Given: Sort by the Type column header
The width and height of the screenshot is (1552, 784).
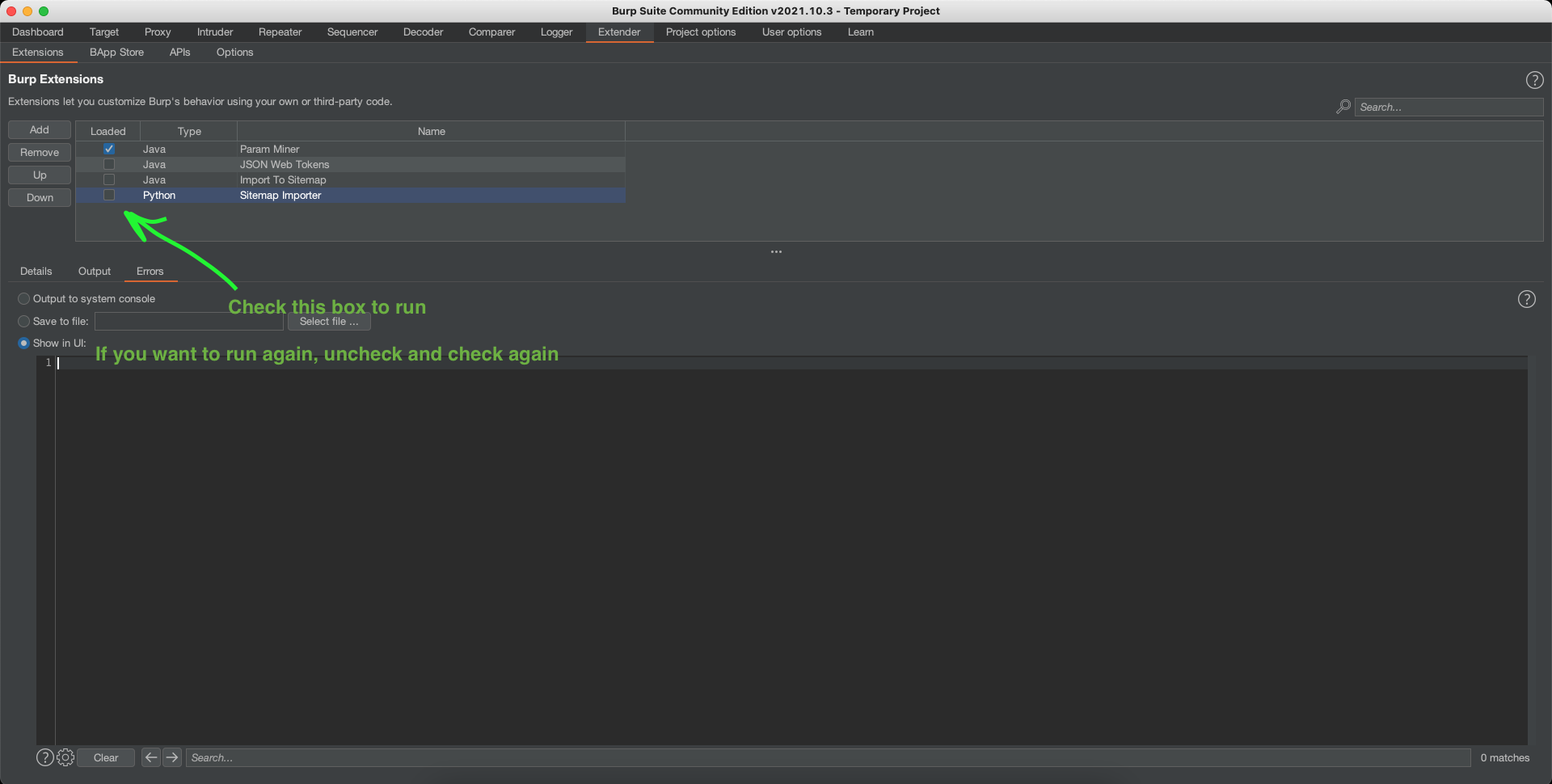Looking at the screenshot, I should (x=189, y=131).
